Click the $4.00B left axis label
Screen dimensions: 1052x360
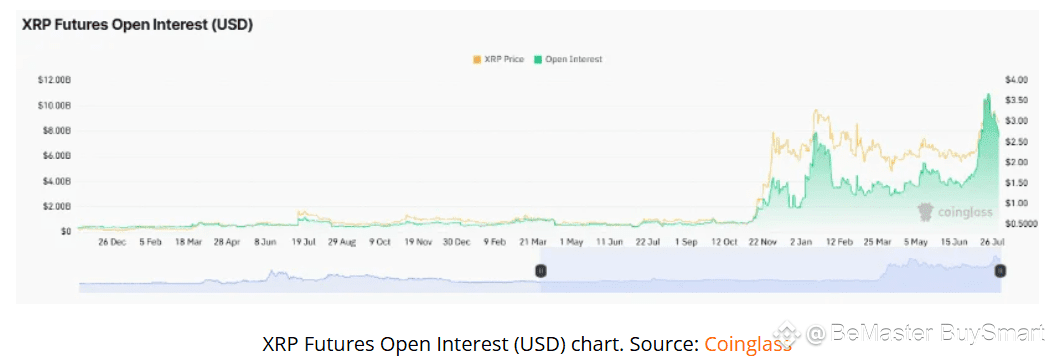(x=57, y=181)
